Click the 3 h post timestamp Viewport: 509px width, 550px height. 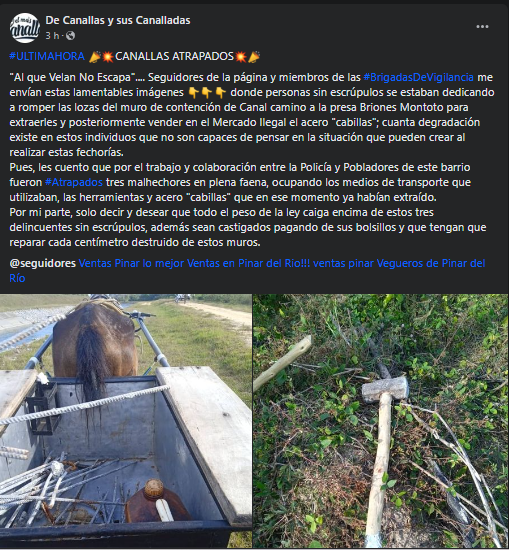click(52, 36)
